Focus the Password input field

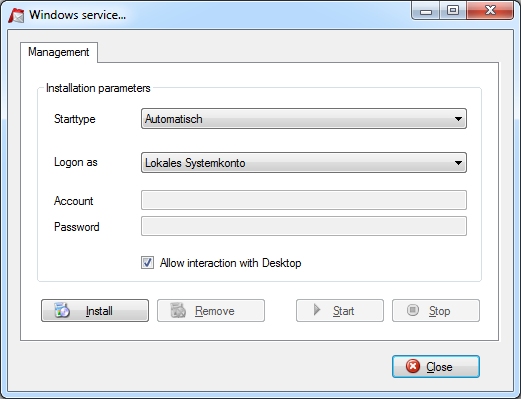click(x=304, y=226)
